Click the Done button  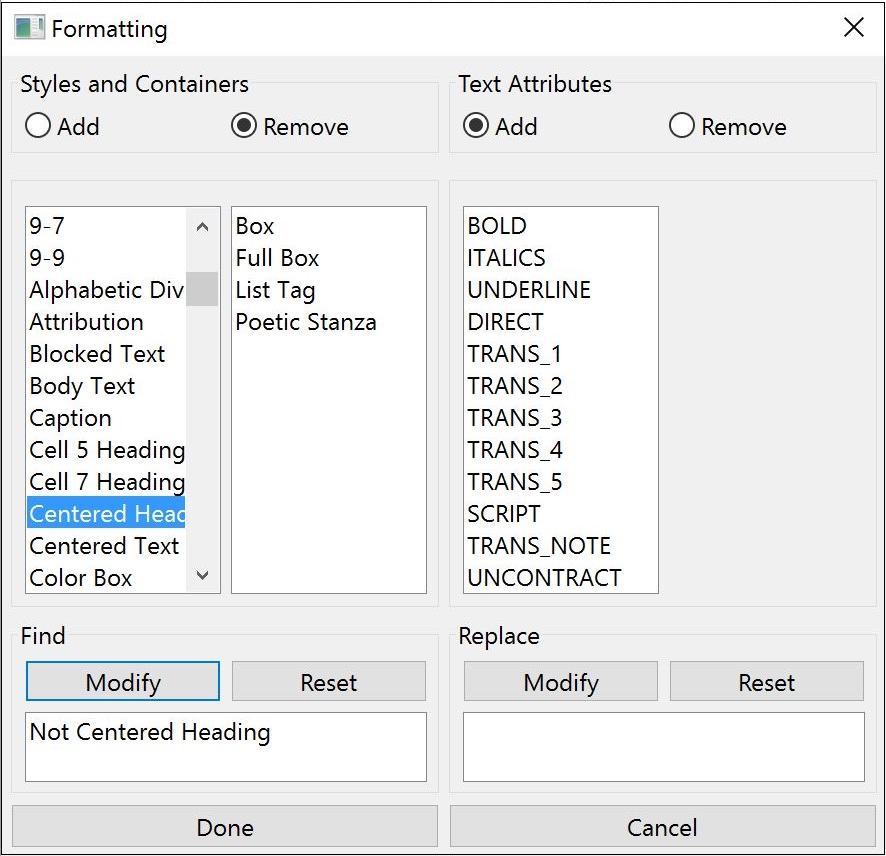click(225, 827)
